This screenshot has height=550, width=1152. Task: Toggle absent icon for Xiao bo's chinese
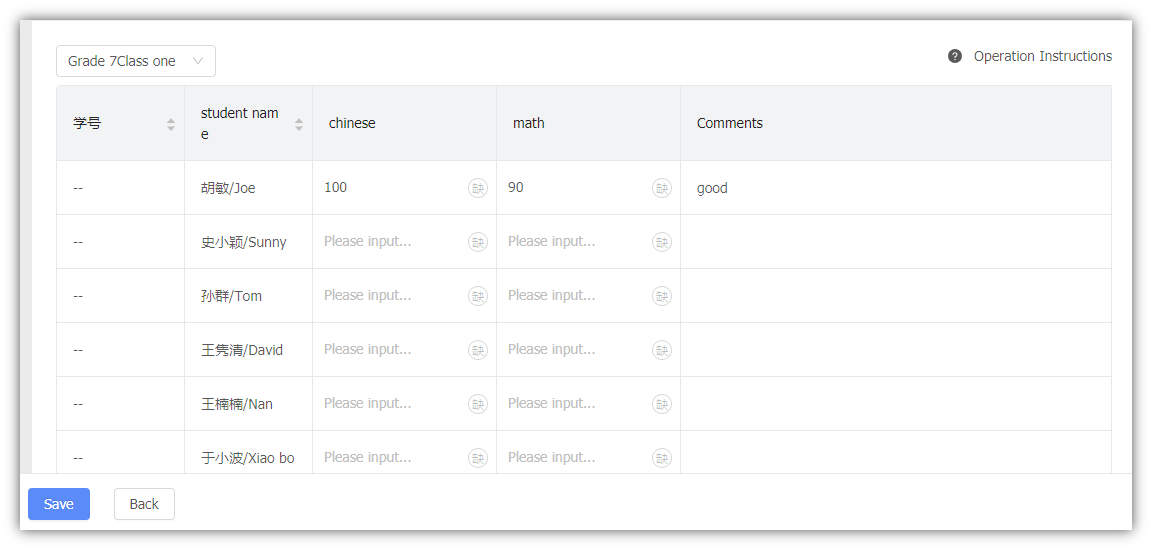pos(478,458)
